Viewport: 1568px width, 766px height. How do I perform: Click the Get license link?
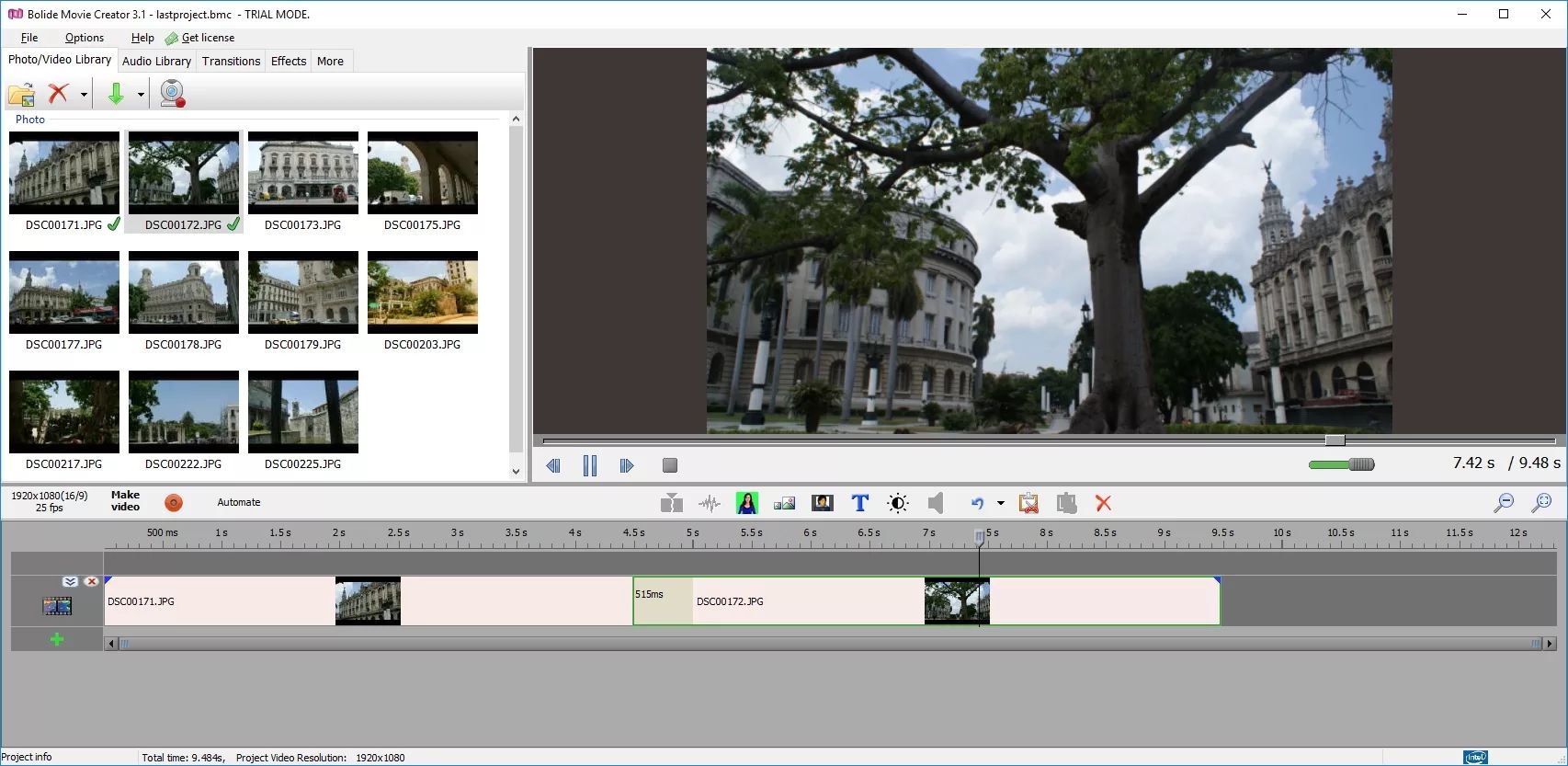click(x=208, y=38)
